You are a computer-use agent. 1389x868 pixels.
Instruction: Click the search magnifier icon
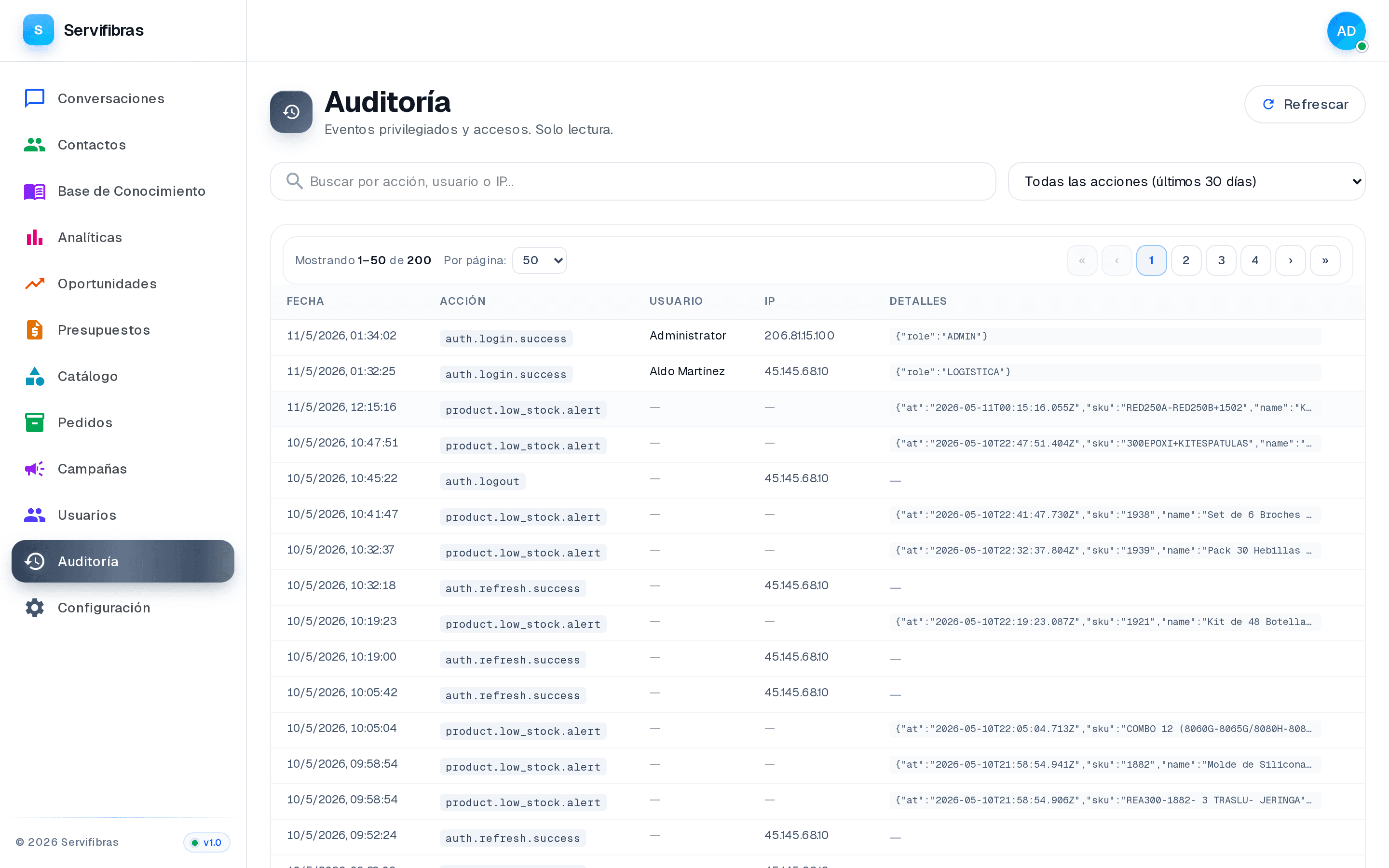pos(295,181)
